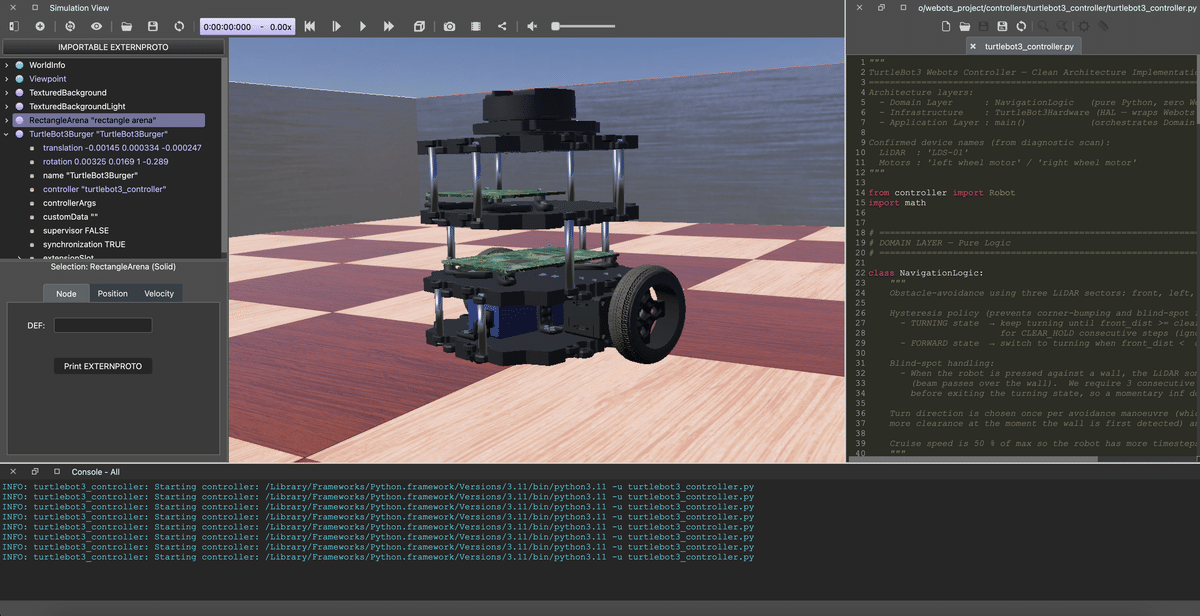Toggle 3D rendering cube icon
The height and width of the screenshot is (616, 1200).
(419, 26)
